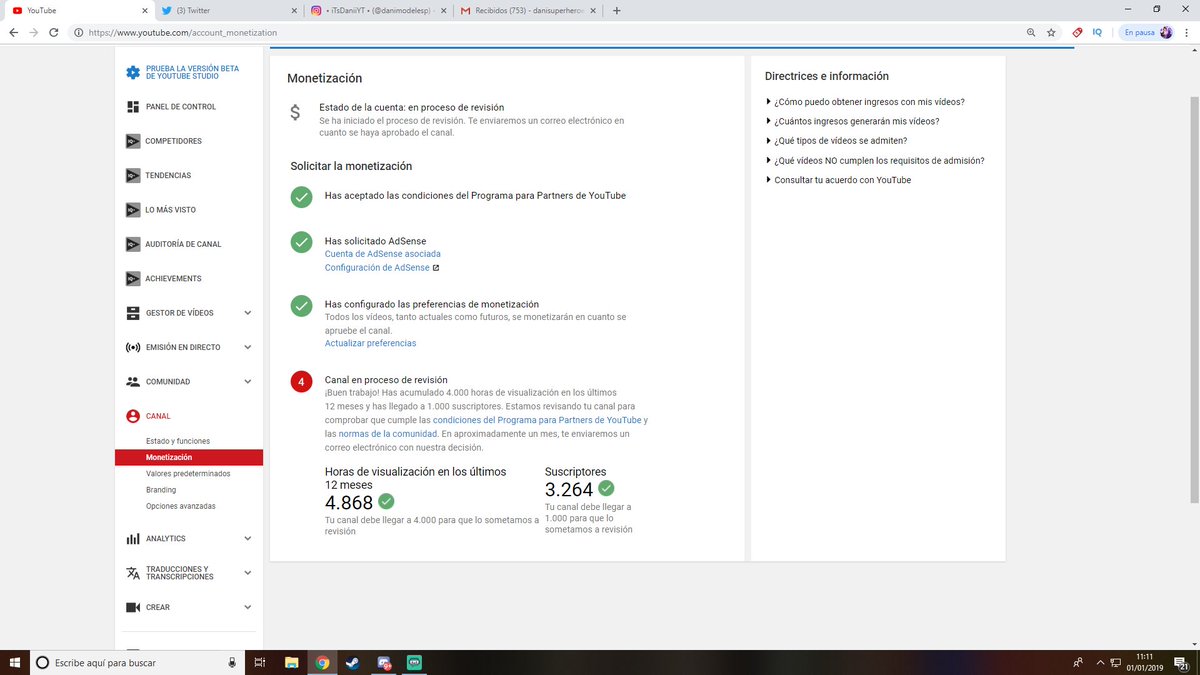
Task: Bookmark this page with the star icon
Action: pos(1051,32)
